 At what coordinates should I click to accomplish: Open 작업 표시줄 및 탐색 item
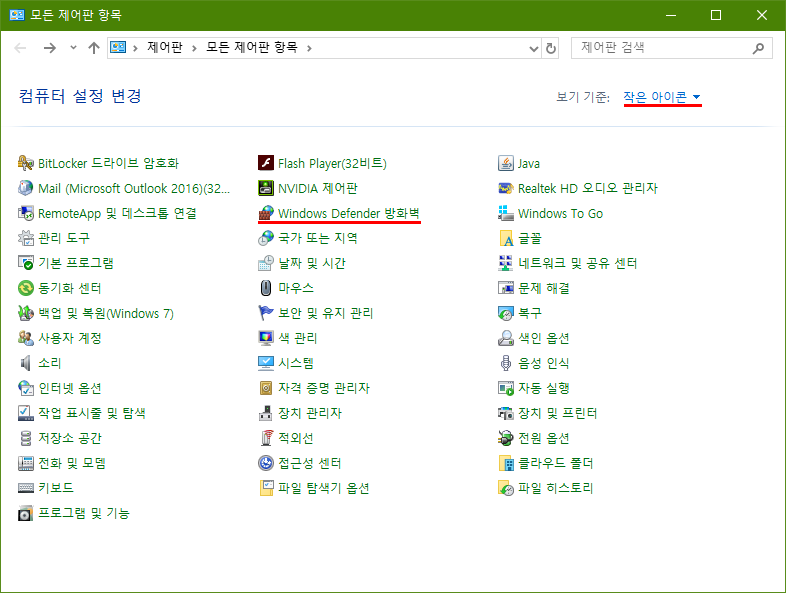[x=82, y=413]
